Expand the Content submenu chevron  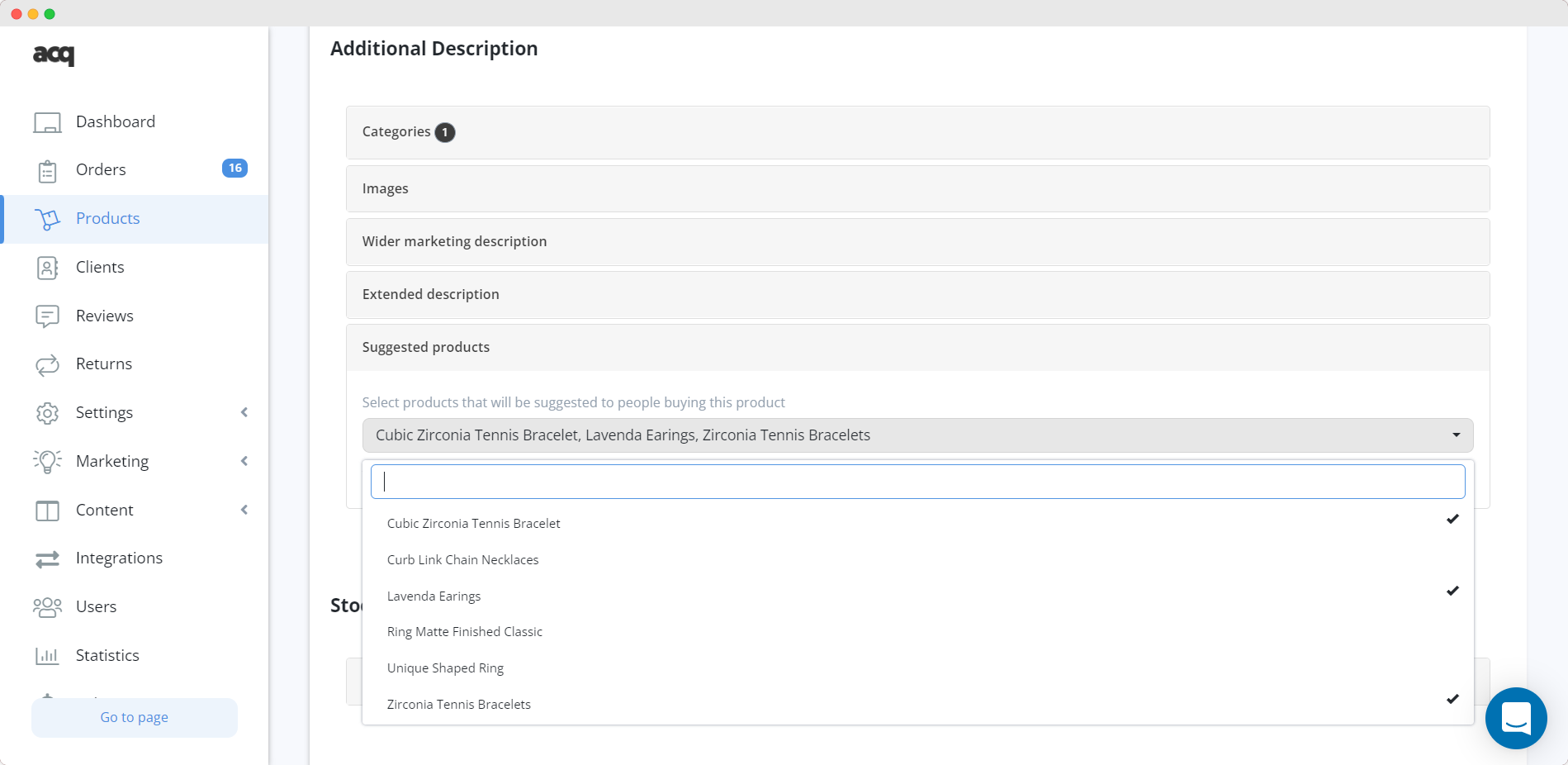[244, 510]
